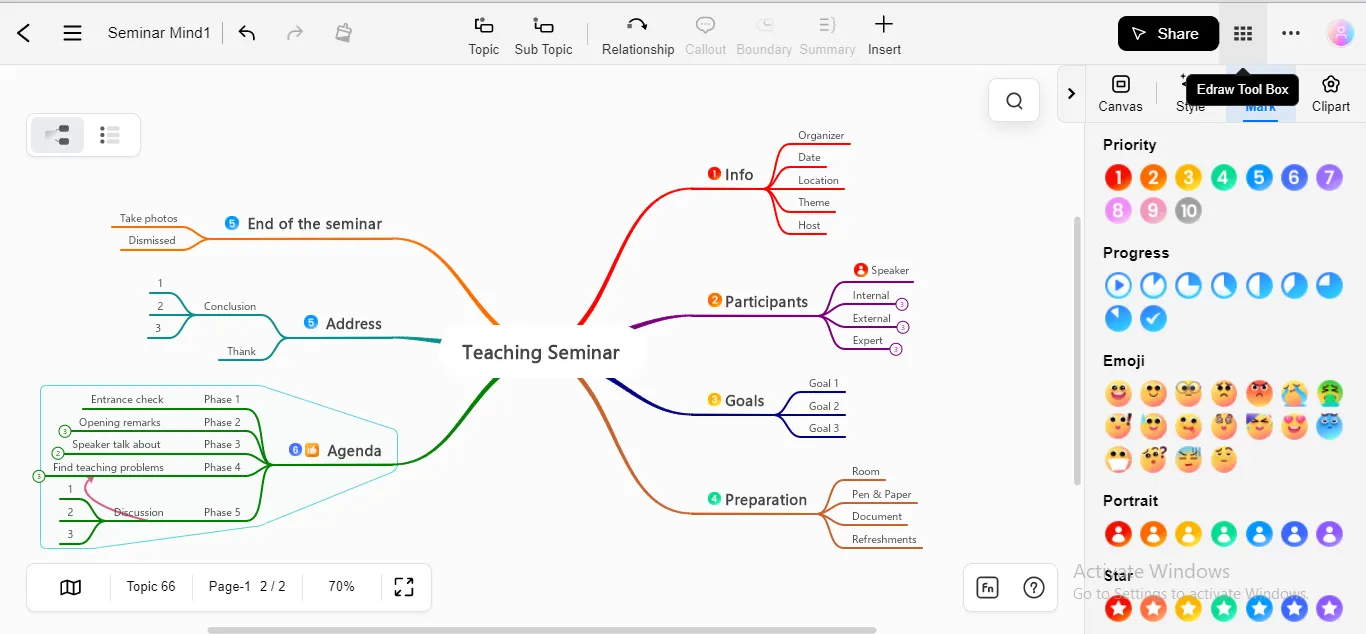
Task: Click the Fn shortcut keys button
Action: [x=987, y=587]
